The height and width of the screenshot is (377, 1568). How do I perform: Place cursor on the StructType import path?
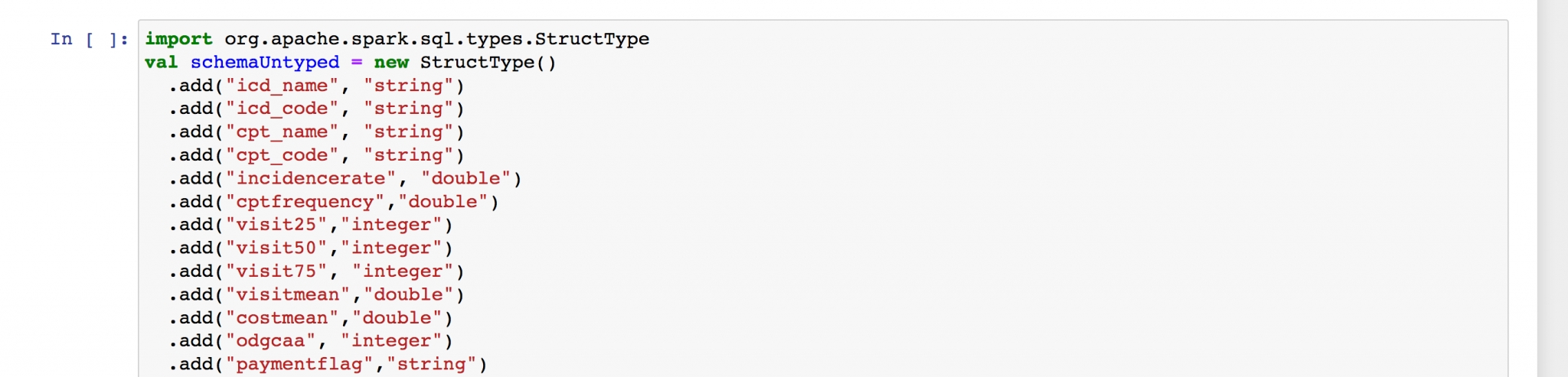click(x=436, y=39)
